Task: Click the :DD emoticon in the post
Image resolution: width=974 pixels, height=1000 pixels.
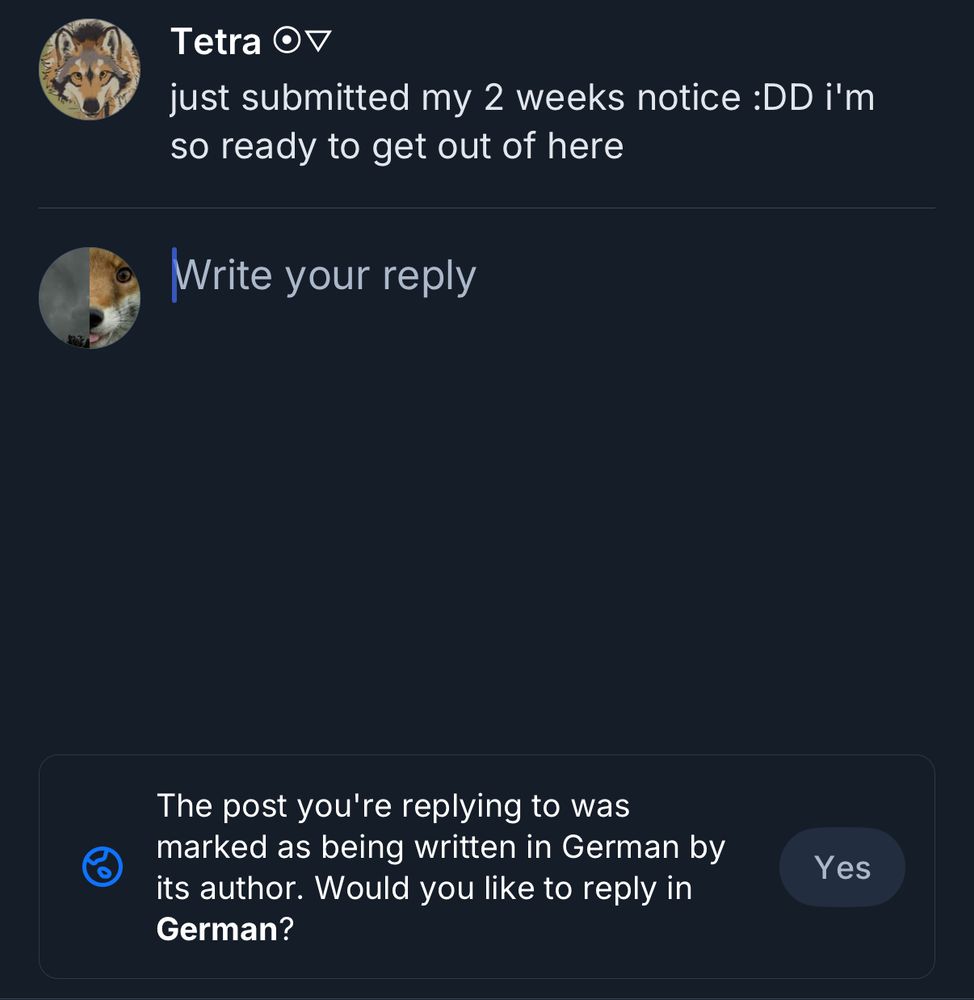Action: pyautogui.click(x=783, y=98)
